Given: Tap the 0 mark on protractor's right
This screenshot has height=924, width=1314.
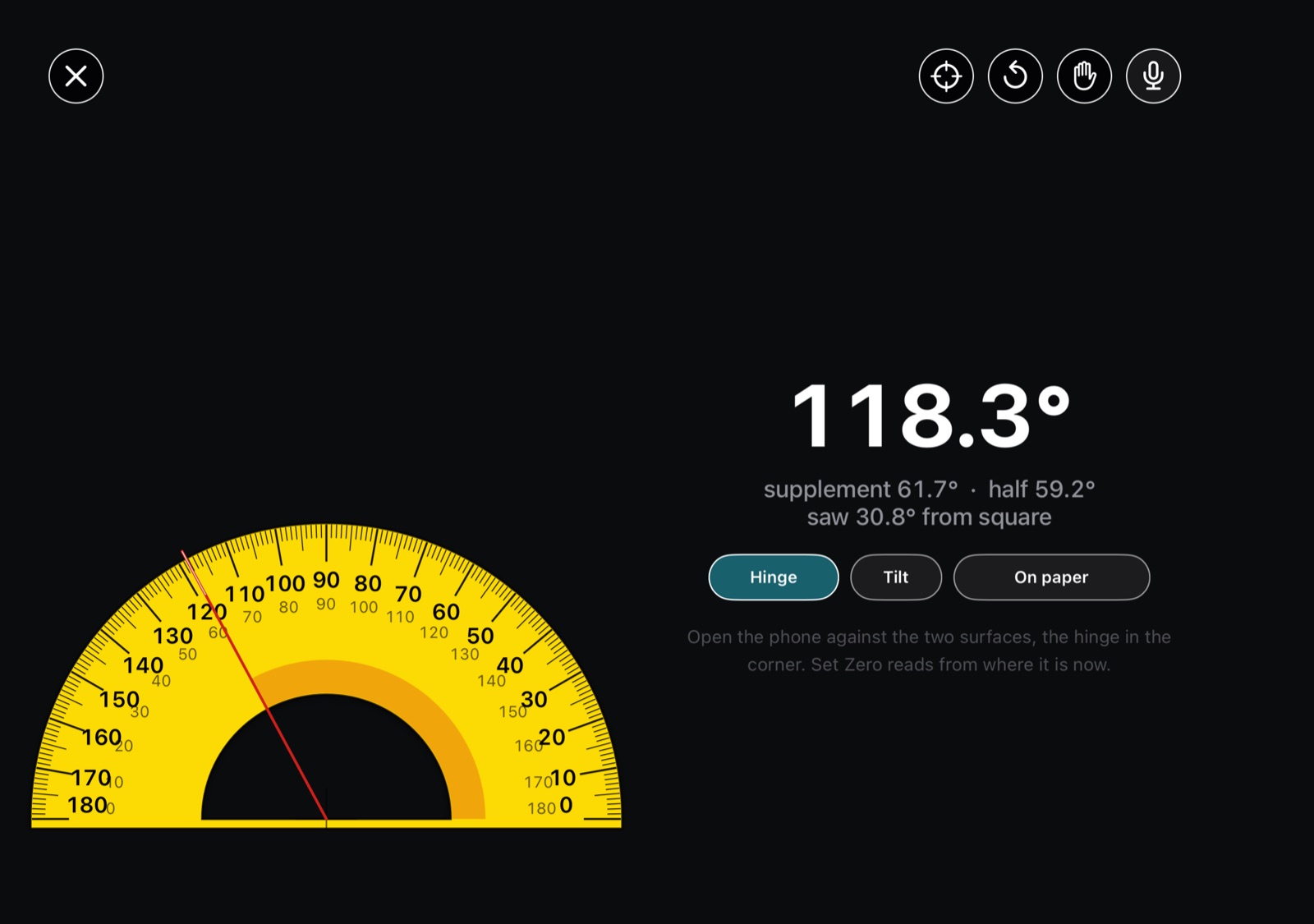Looking at the screenshot, I should tap(566, 806).
